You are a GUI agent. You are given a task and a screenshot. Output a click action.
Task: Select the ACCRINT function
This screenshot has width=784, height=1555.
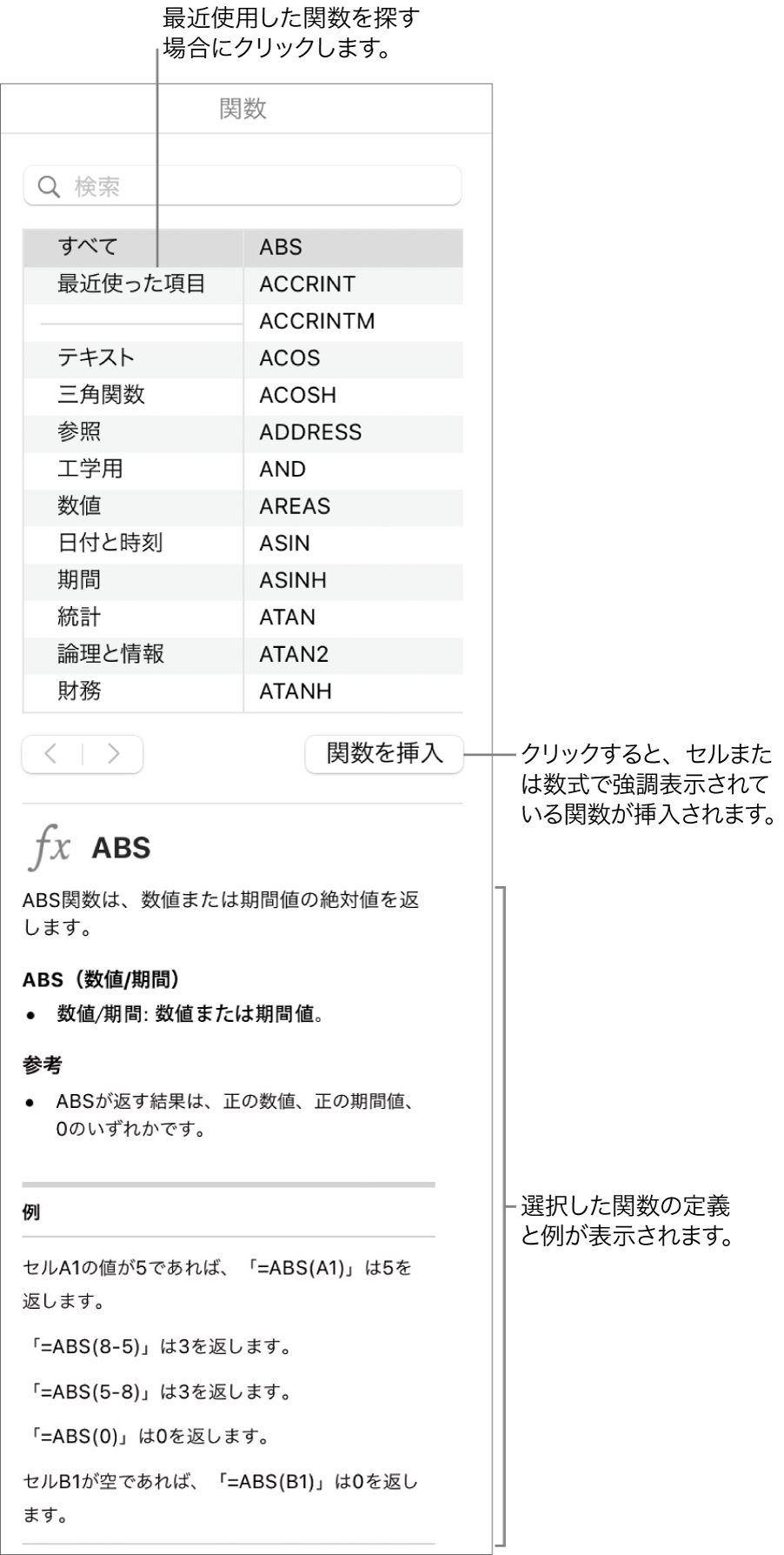pyautogui.click(x=354, y=284)
